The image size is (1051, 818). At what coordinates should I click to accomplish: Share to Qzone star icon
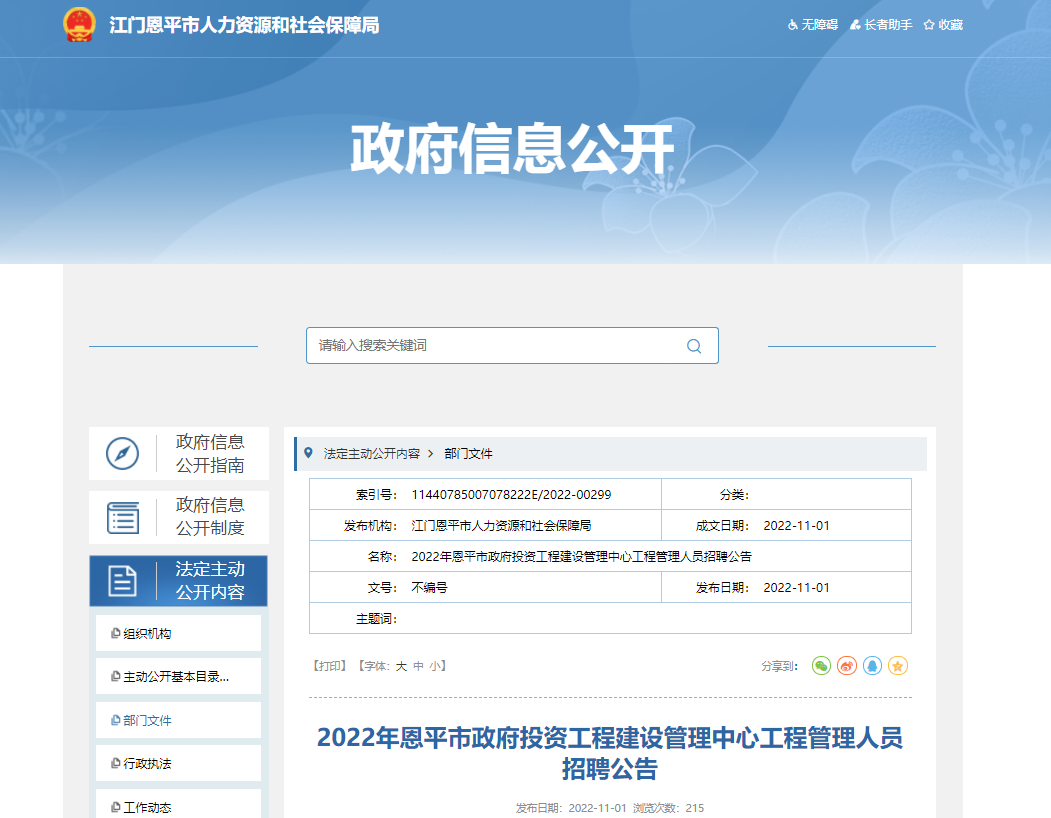(898, 666)
